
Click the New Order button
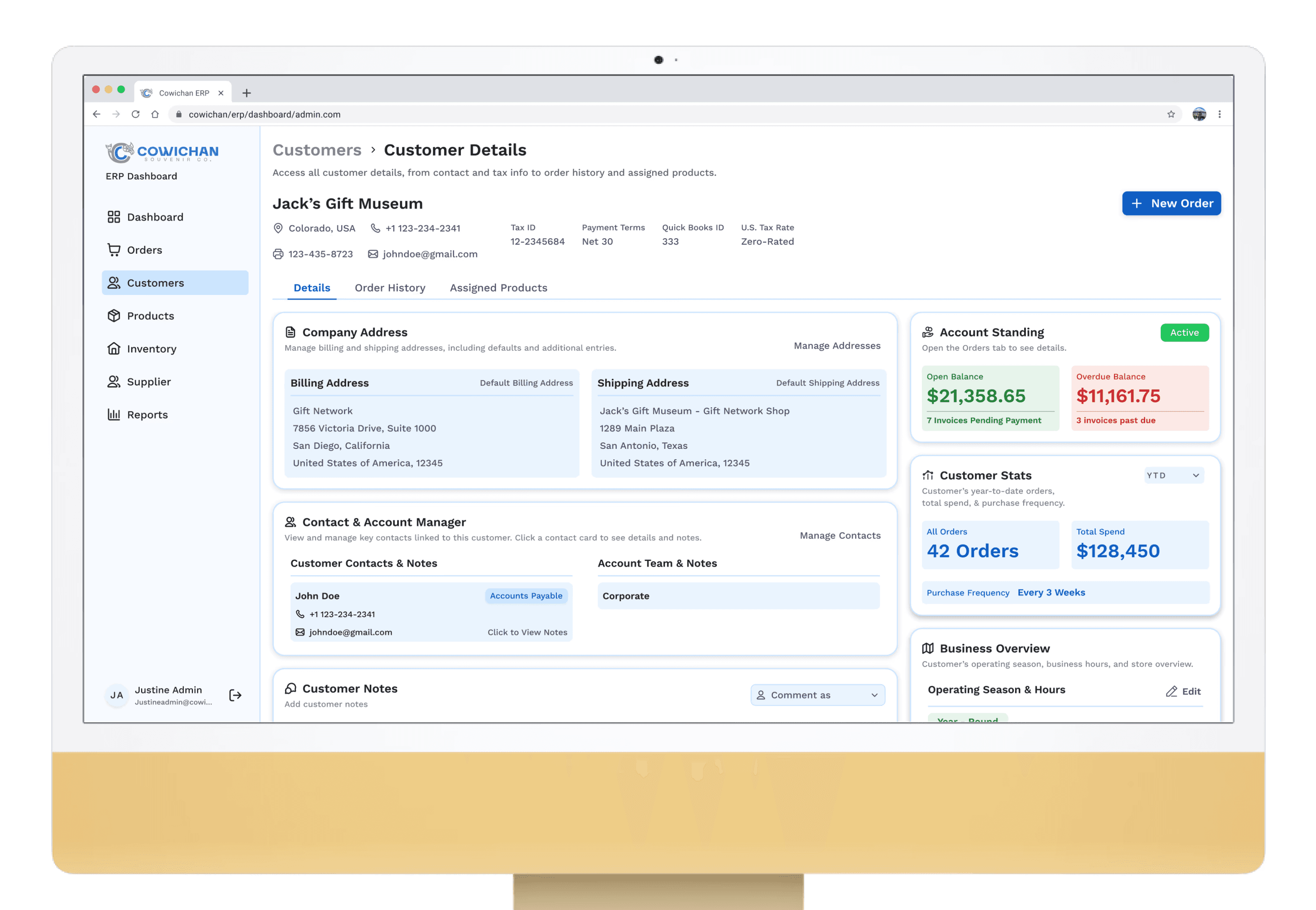pos(1171,203)
